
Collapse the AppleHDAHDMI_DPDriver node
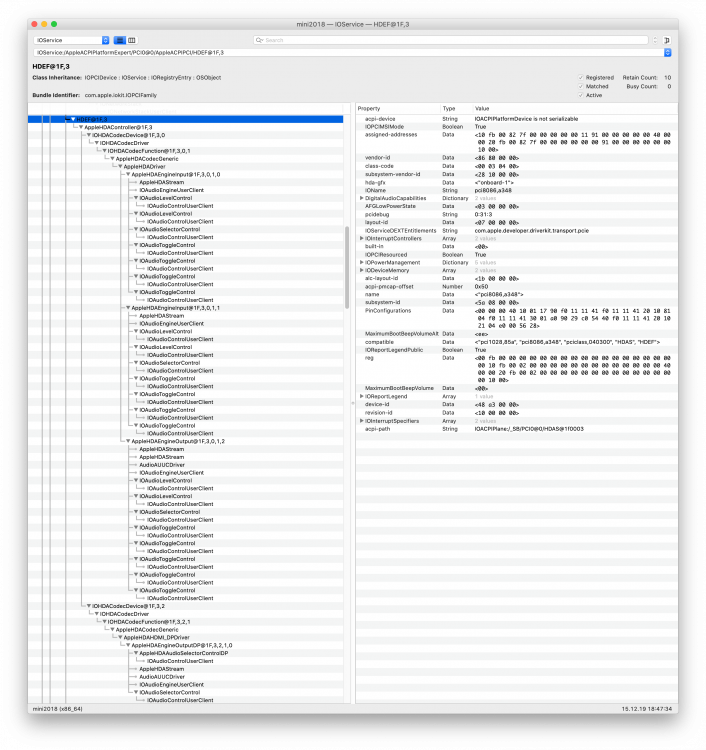(120, 638)
